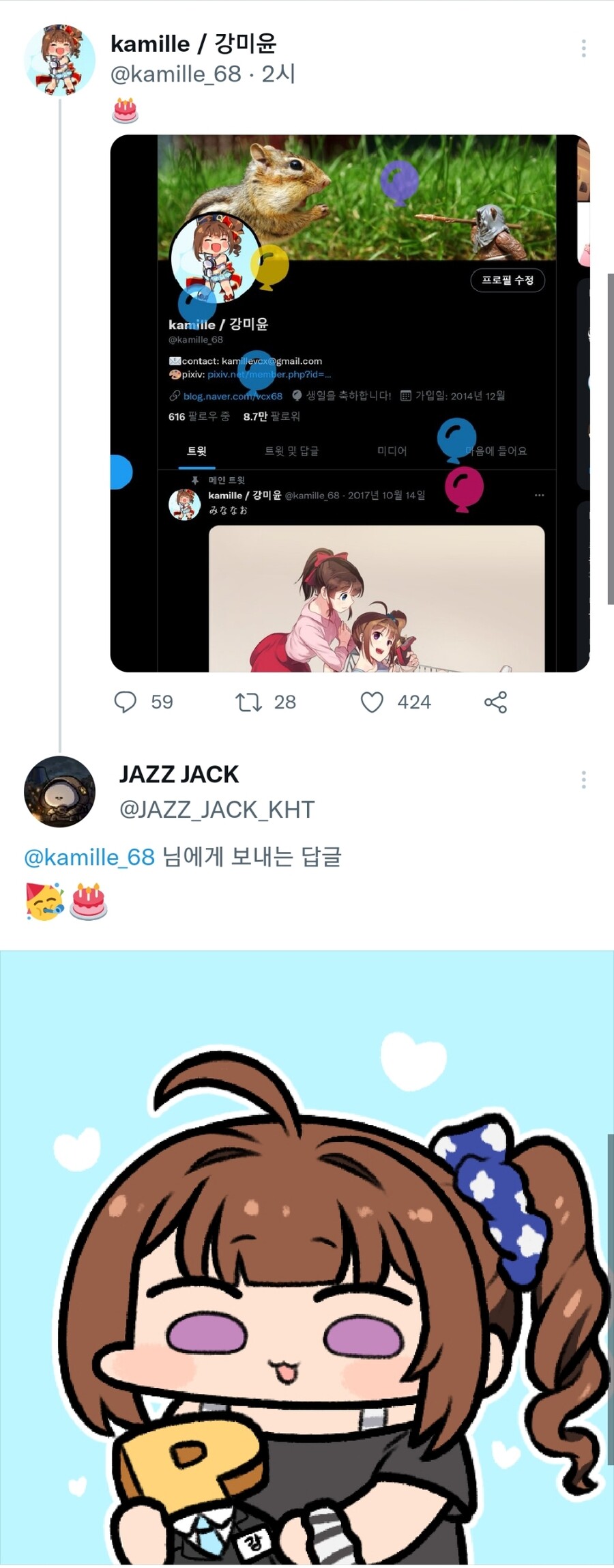The height and width of the screenshot is (1568, 614).
Task: Click the 424 likes count
Action: coord(414,702)
